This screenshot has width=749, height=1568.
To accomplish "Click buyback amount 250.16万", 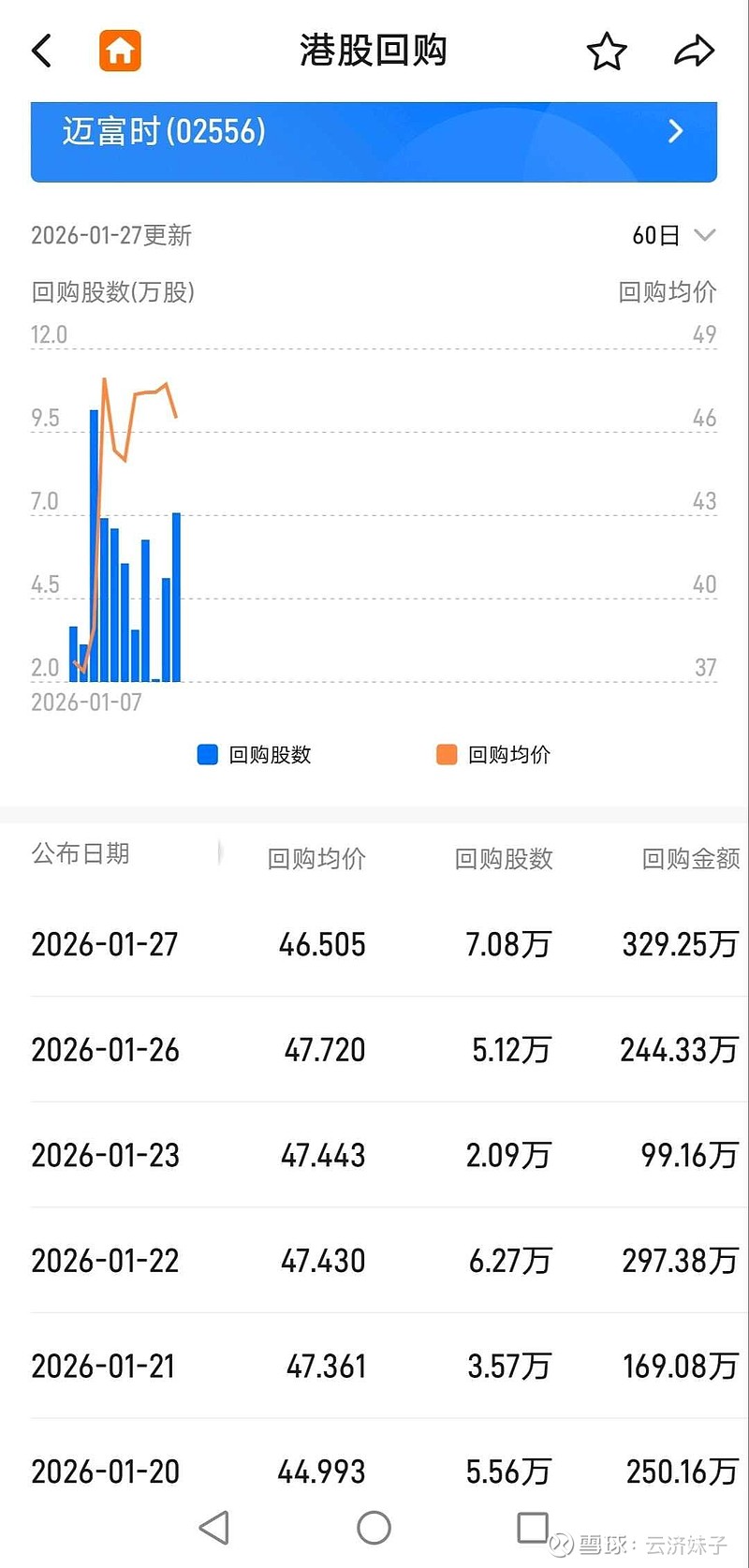I will click(x=683, y=1472).
